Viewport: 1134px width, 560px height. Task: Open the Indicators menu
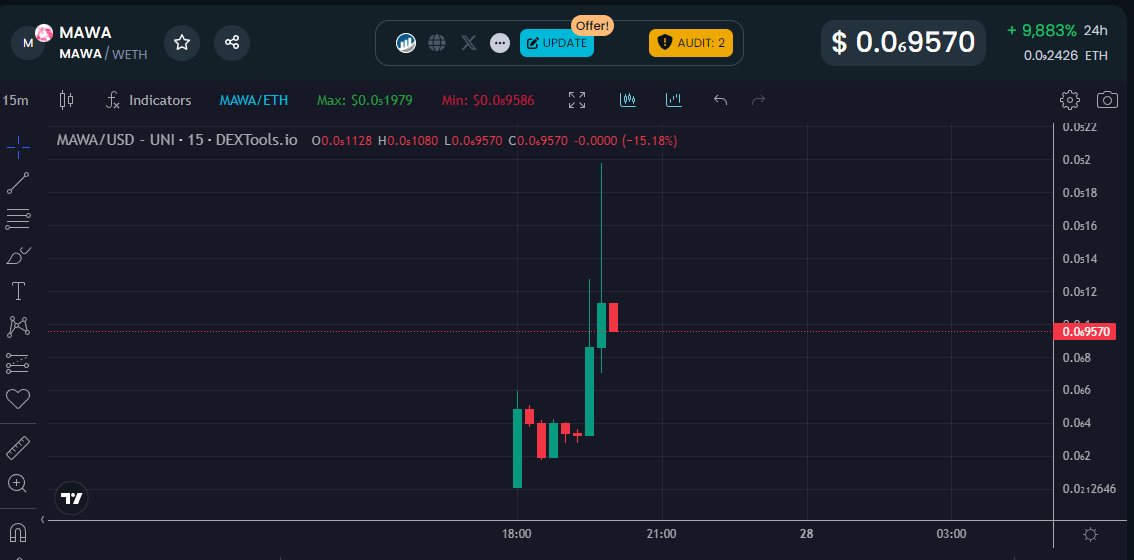coord(149,101)
